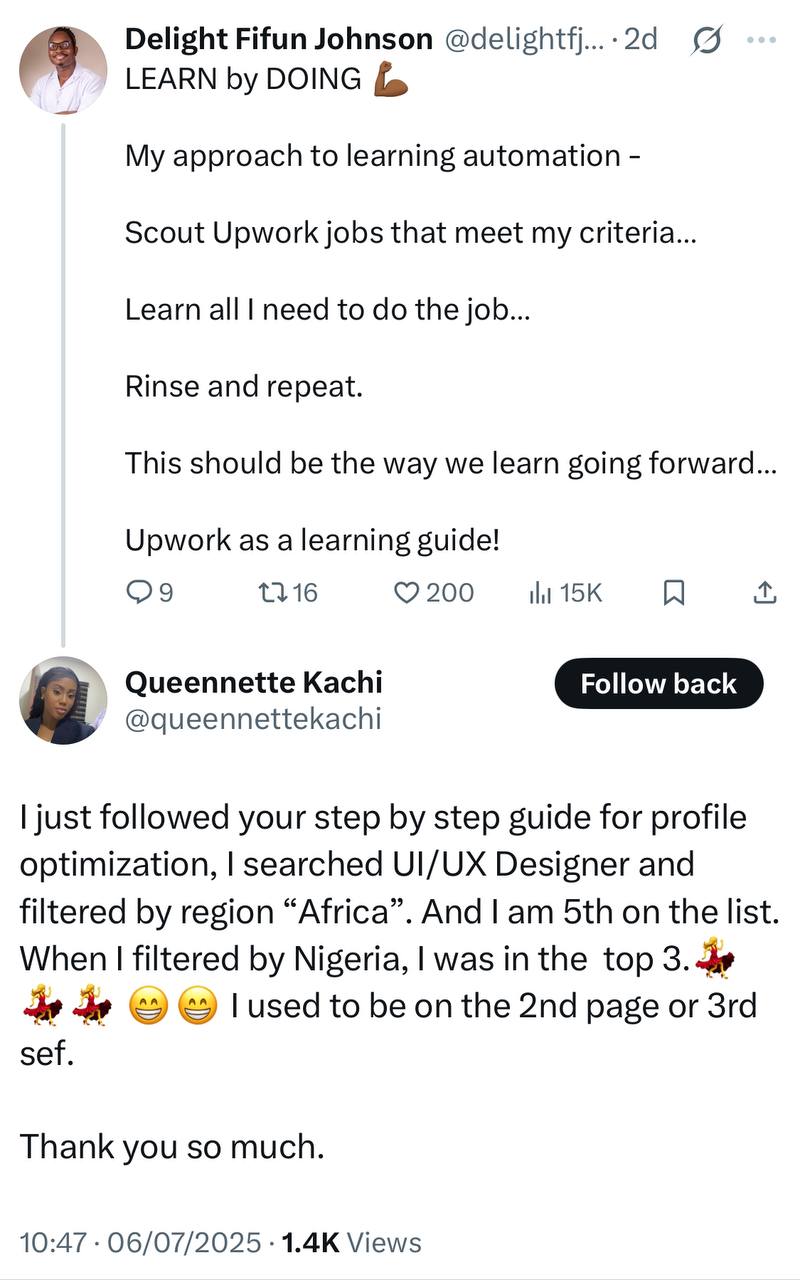Open the 2d timestamp on the tweet
Viewport: 800px width, 1280px height.
tap(640, 40)
